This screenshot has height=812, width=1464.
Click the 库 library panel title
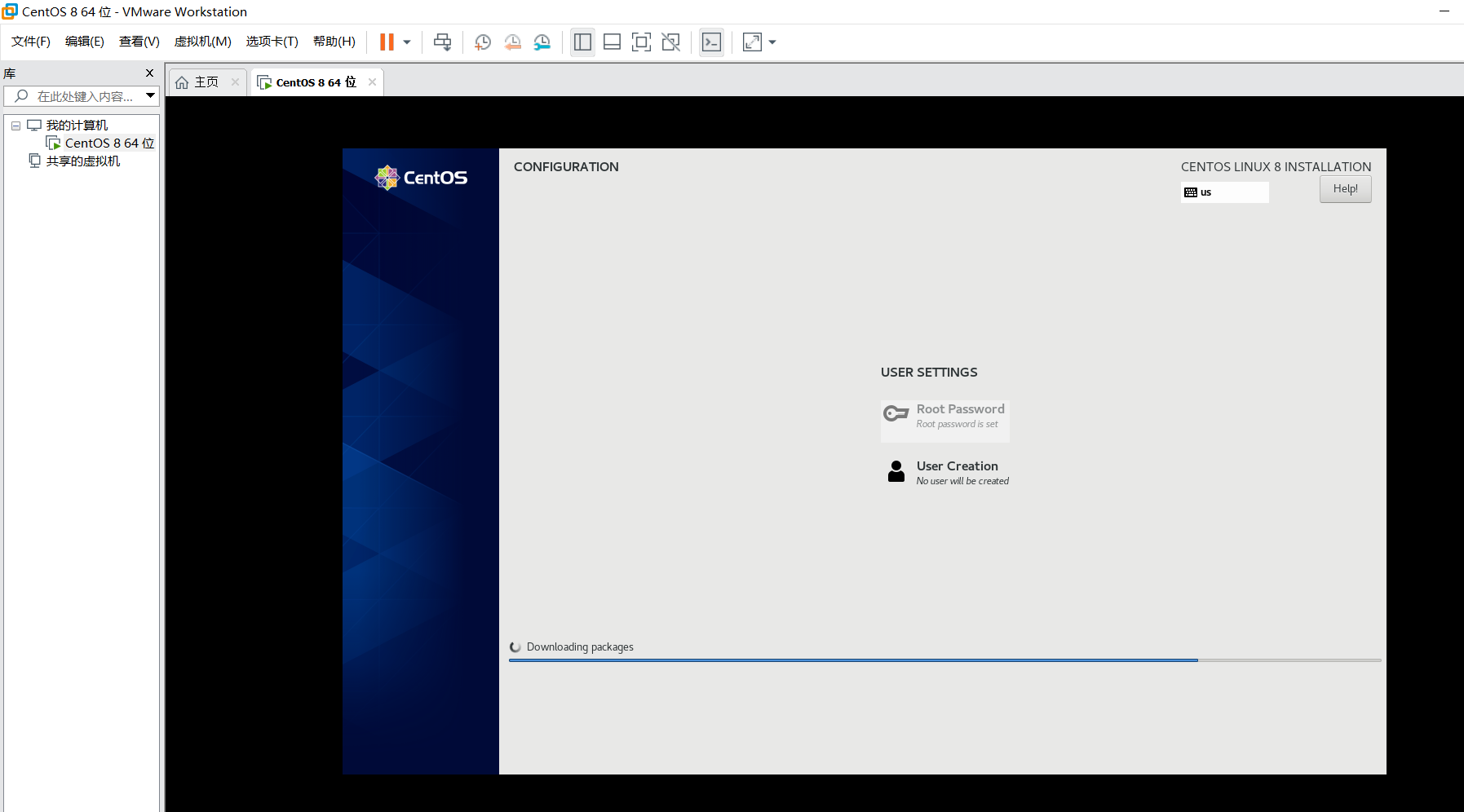tap(10, 73)
